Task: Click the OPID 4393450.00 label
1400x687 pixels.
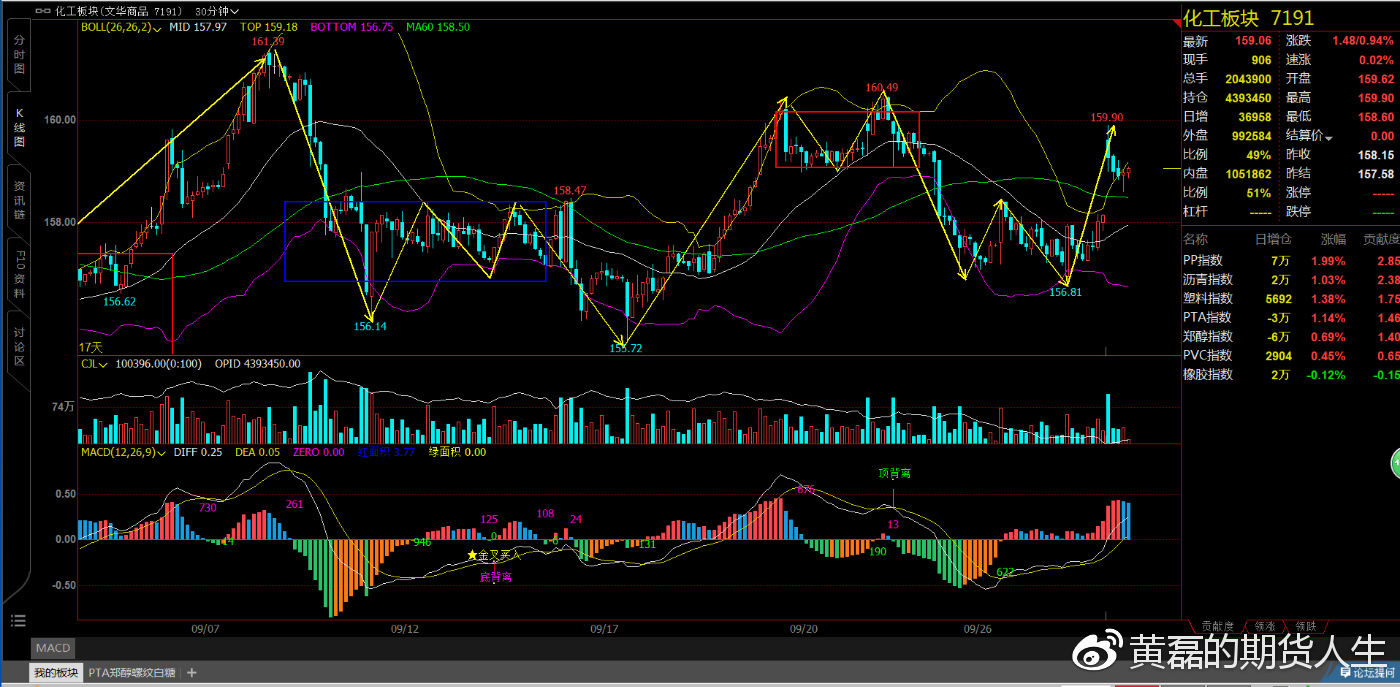Action: pos(258,364)
